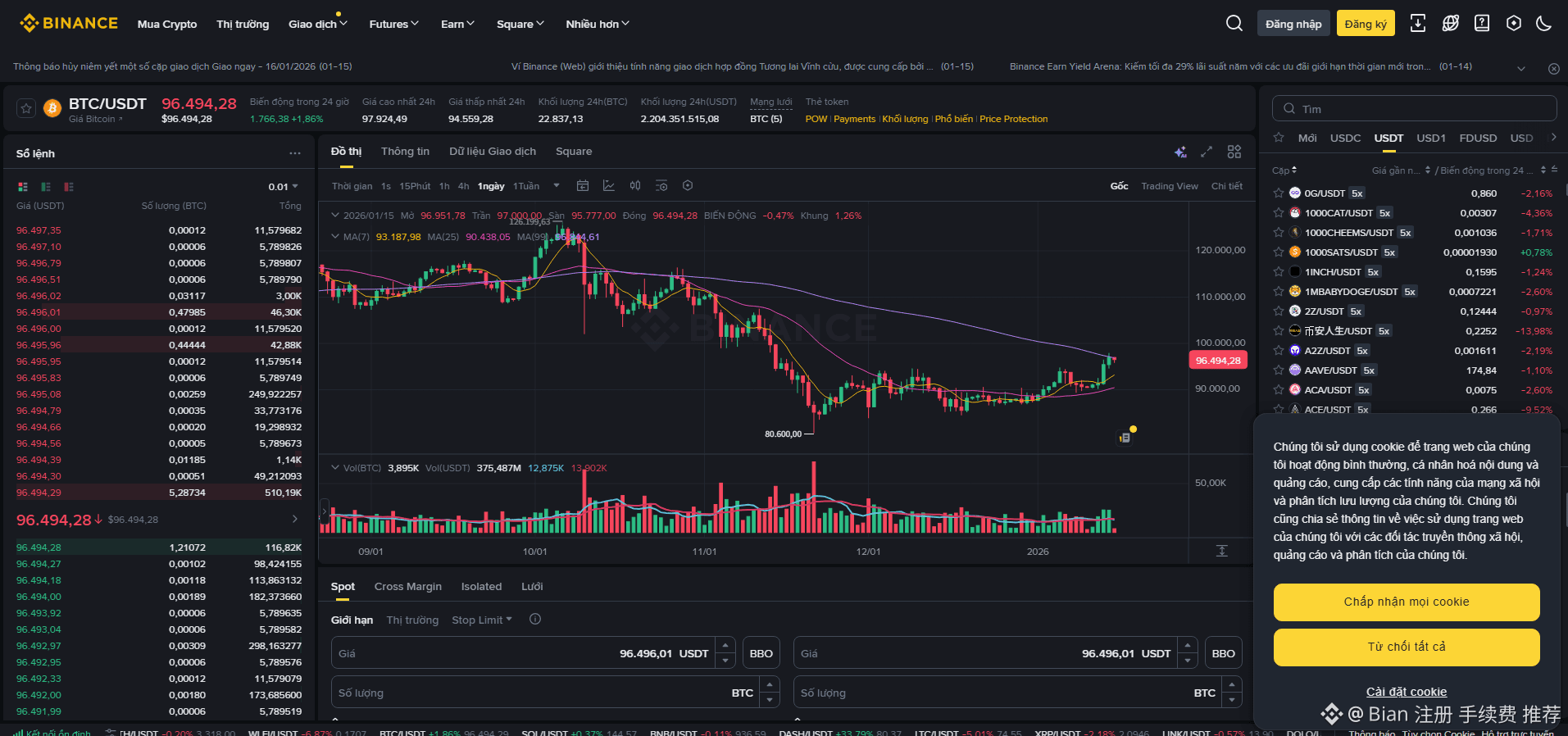Toggle dark mode moon icon
The height and width of the screenshot is (736, 1568).
1544,23
